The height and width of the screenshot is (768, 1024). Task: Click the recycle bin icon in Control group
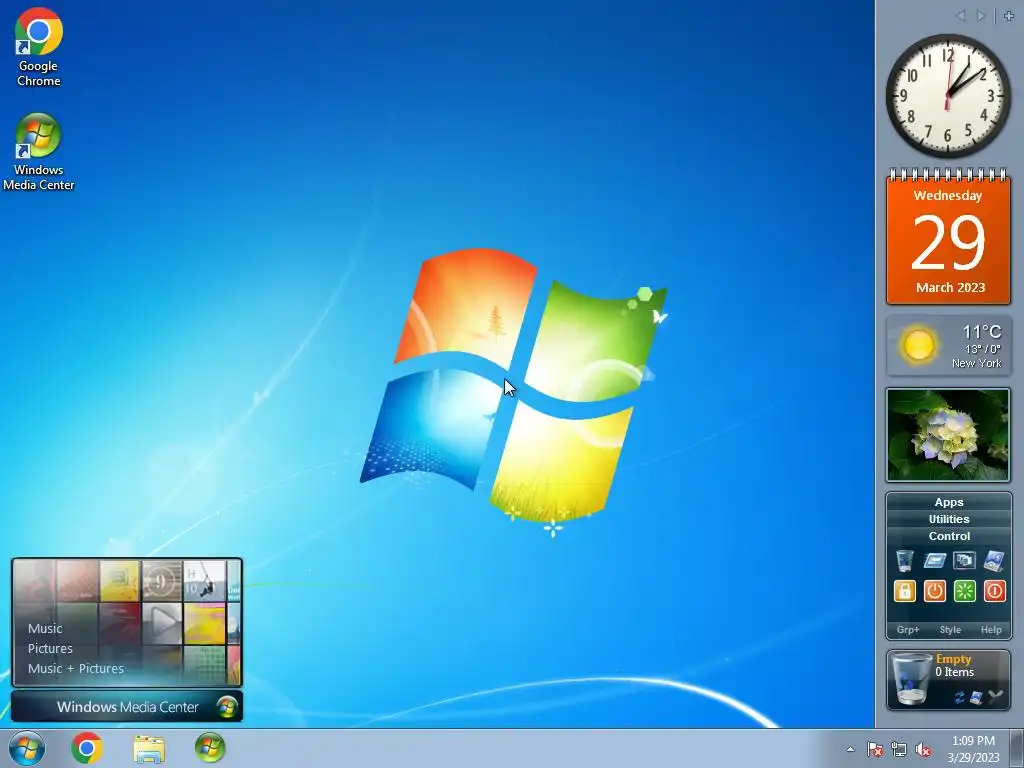[904, 560]
